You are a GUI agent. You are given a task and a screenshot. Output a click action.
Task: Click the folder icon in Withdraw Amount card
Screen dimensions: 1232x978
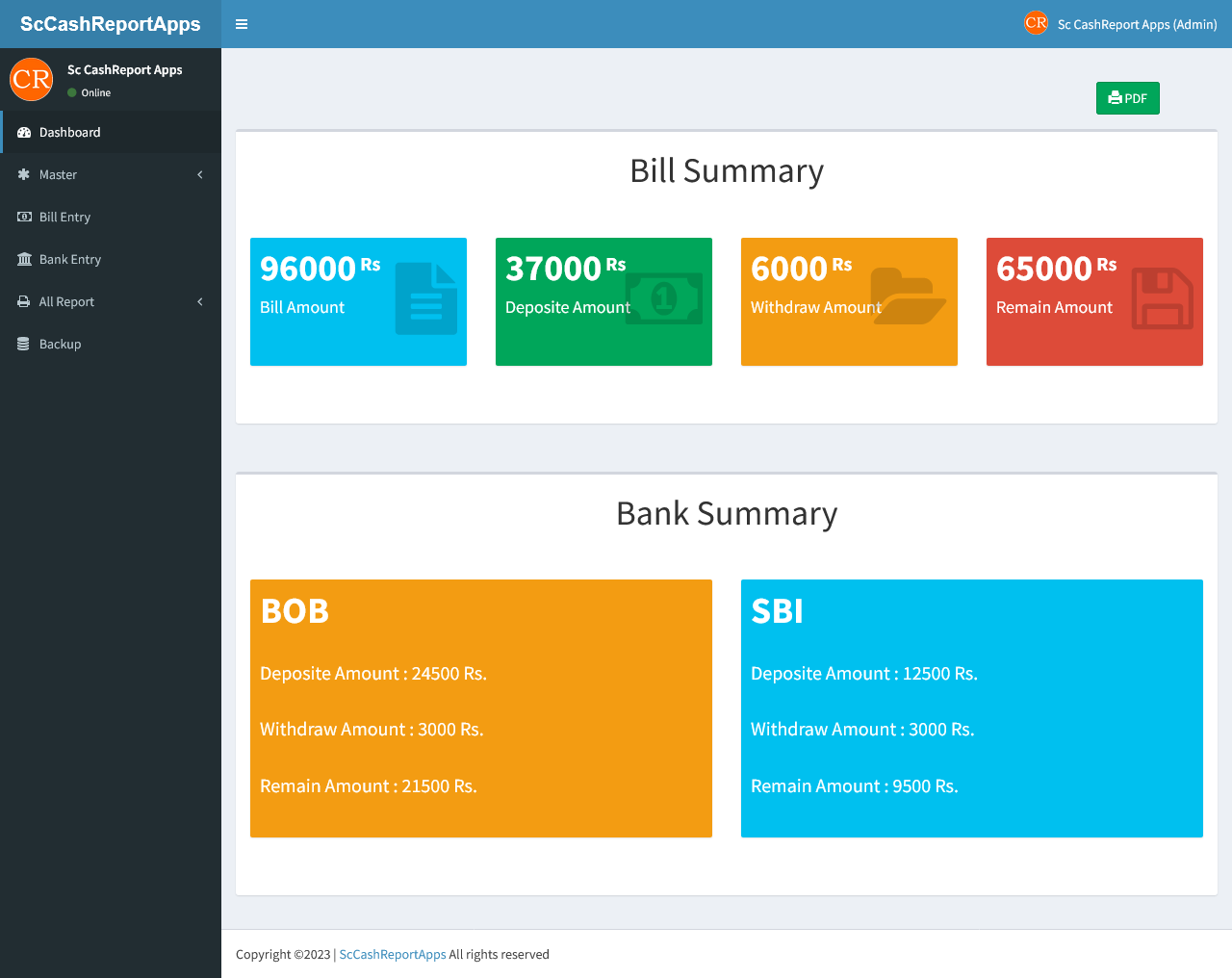tap(909, 296)
